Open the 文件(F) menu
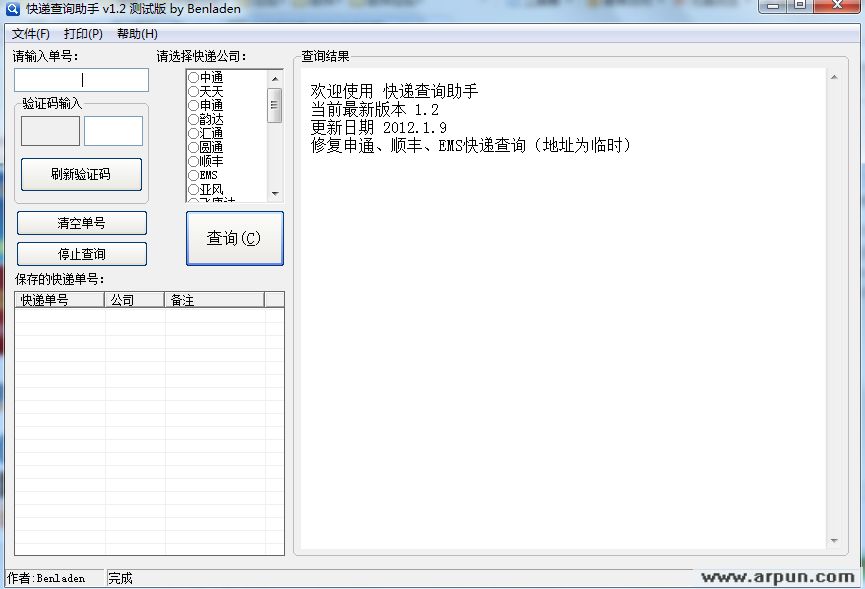The image size is (865, 589). pos(31,34)
